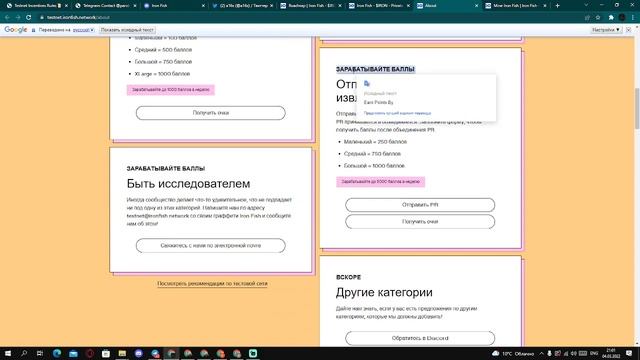
Task: Click the ВСКОРЕ label
Action: click(x=348, y=277)
